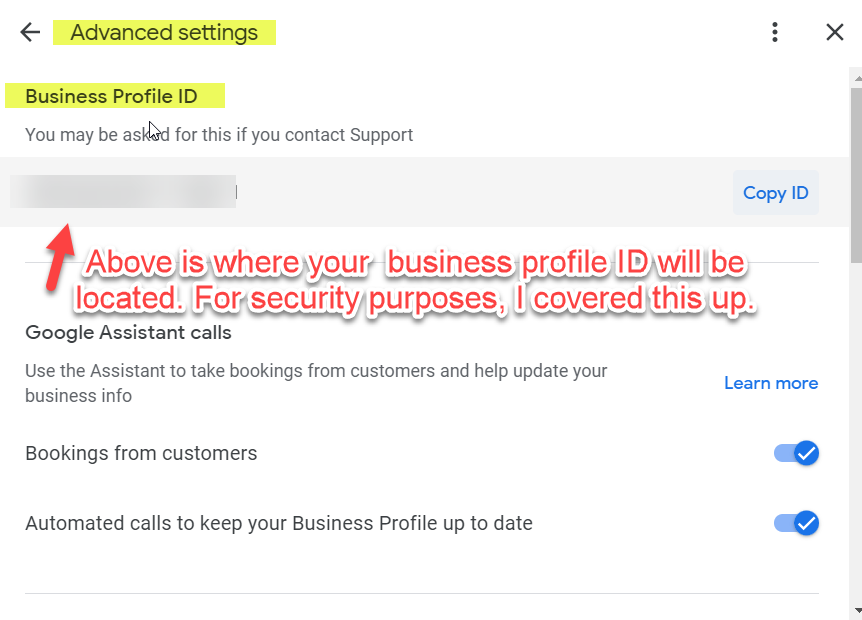Turn off Automated calls toggle
Screen dimensions: 862x620
(796, 523)
